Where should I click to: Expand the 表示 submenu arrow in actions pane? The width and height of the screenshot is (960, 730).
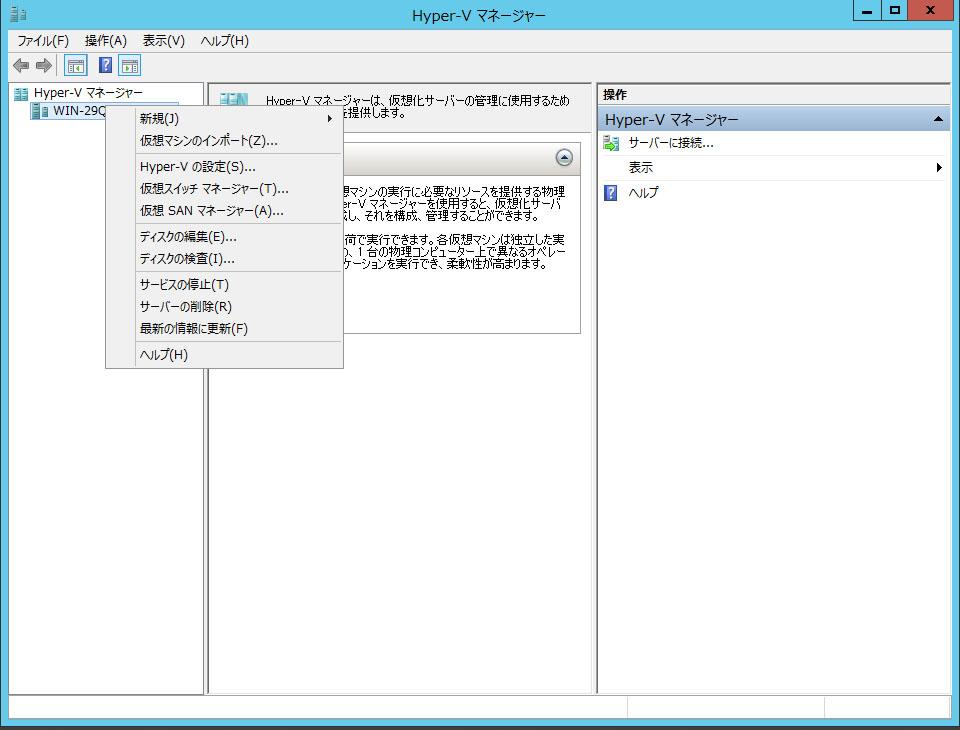point(939,168)
